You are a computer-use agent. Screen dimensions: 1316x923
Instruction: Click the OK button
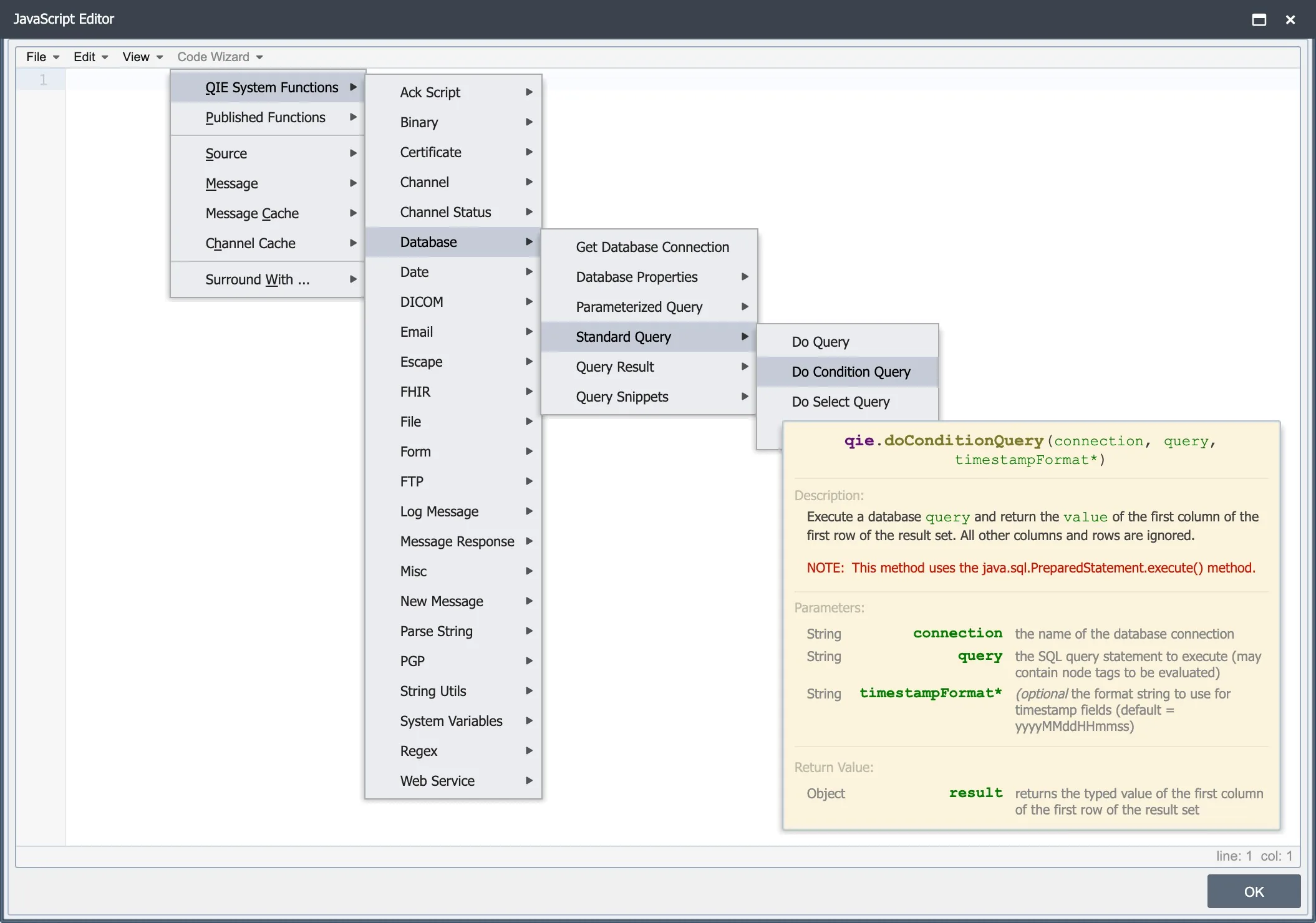[x=1254, y=891]
